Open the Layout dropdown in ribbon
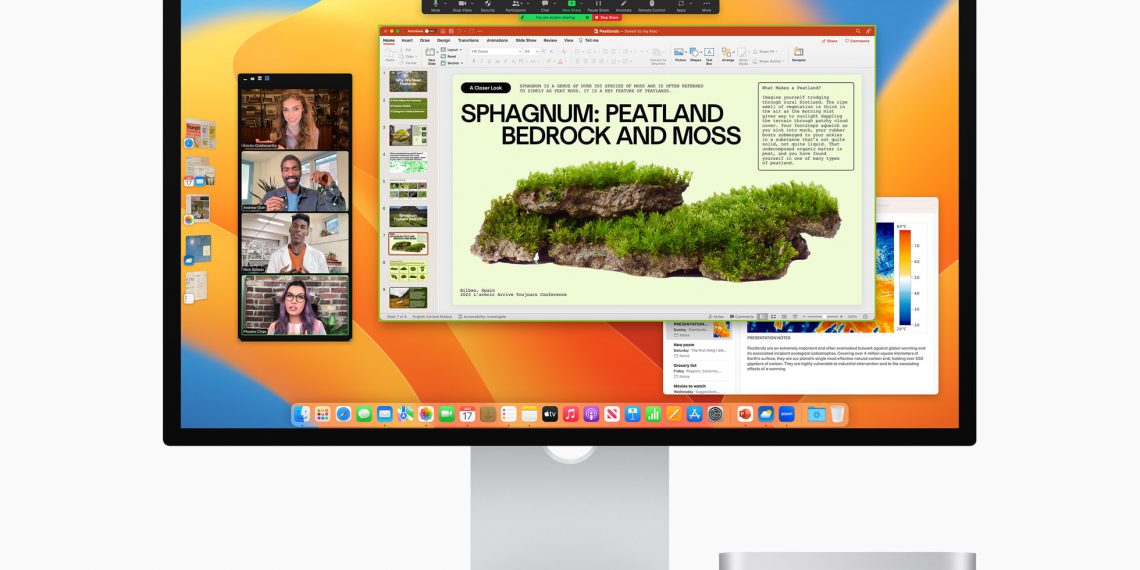 tap(451, 49)
